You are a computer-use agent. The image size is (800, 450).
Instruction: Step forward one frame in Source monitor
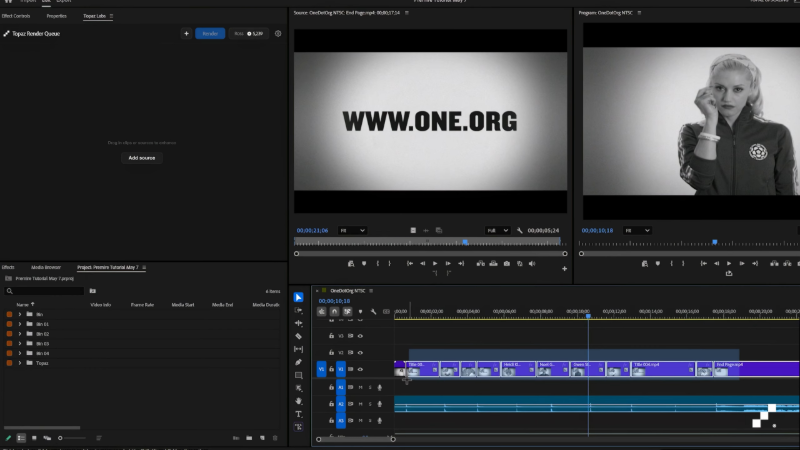(448, 264)
